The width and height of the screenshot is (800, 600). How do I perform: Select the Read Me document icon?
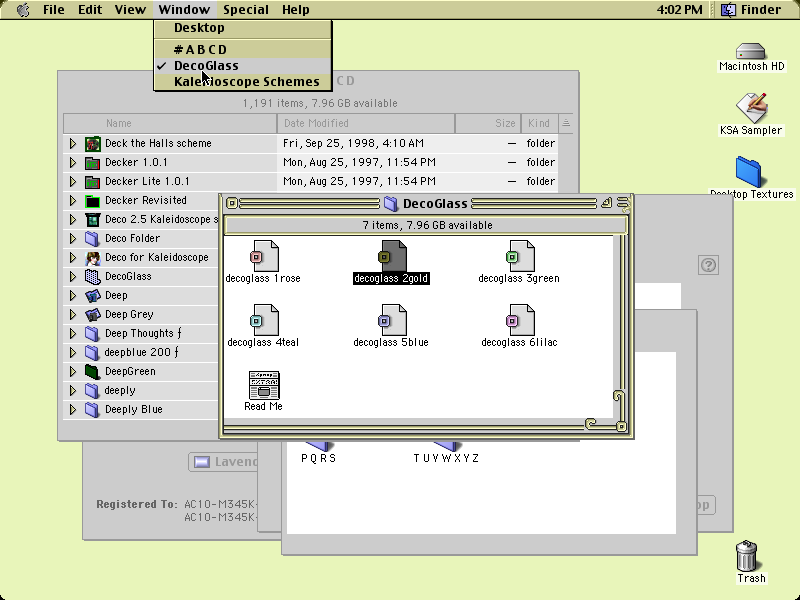pos(264,385)
